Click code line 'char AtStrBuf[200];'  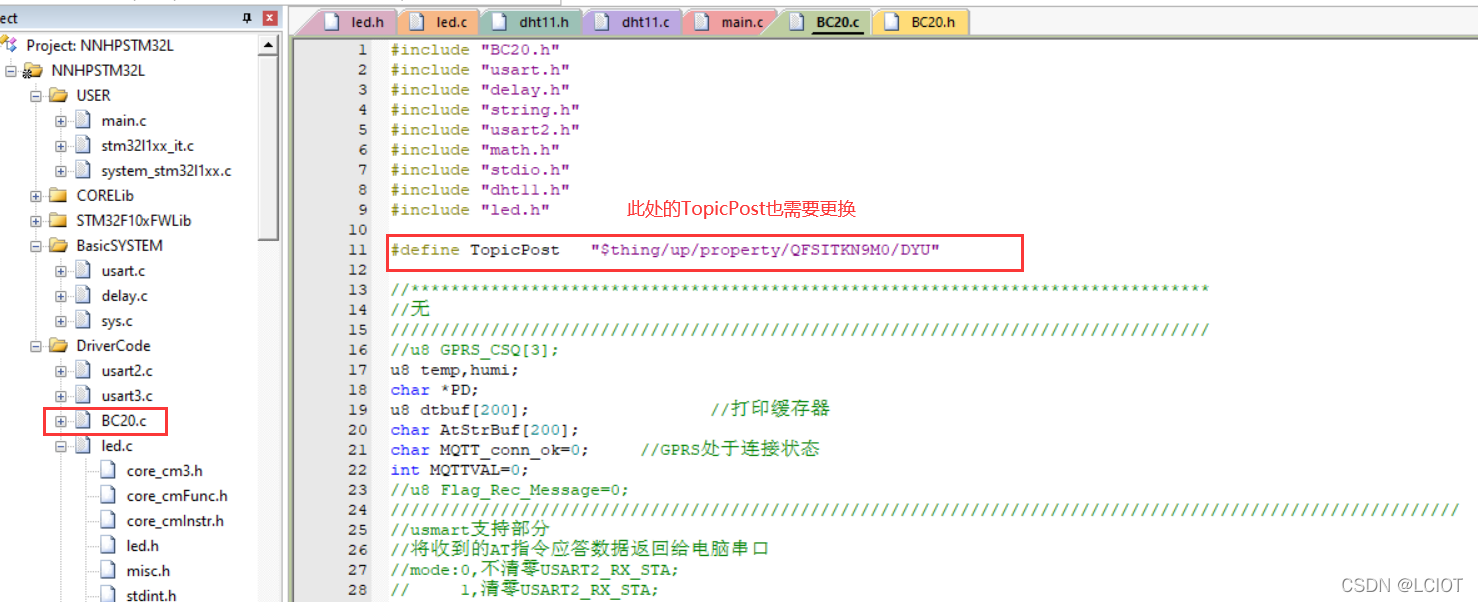pyautogui.click(x=485, y=430)
